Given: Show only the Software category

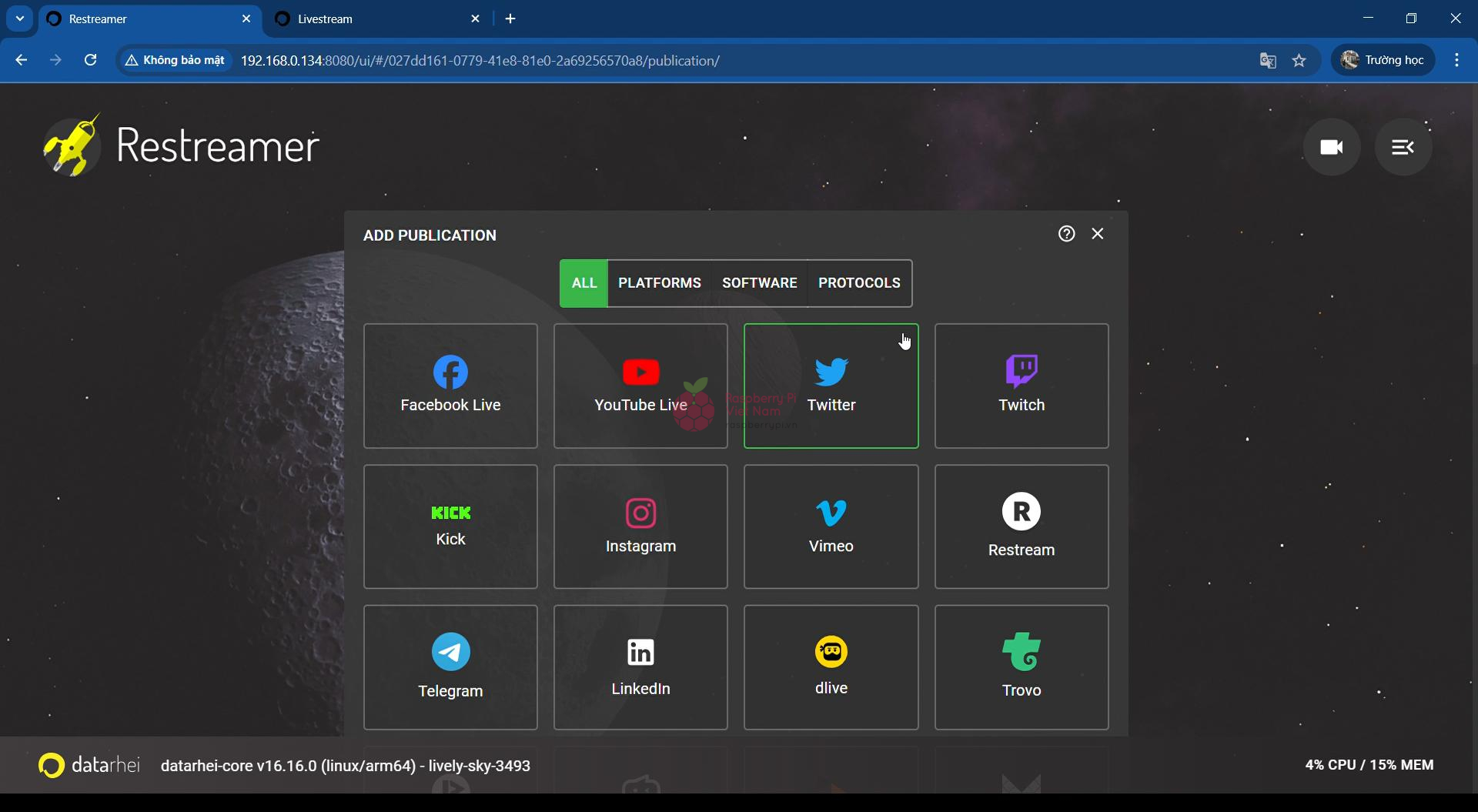Looking at the screenshot, I should pyautogui.click(x=759, y=283).
